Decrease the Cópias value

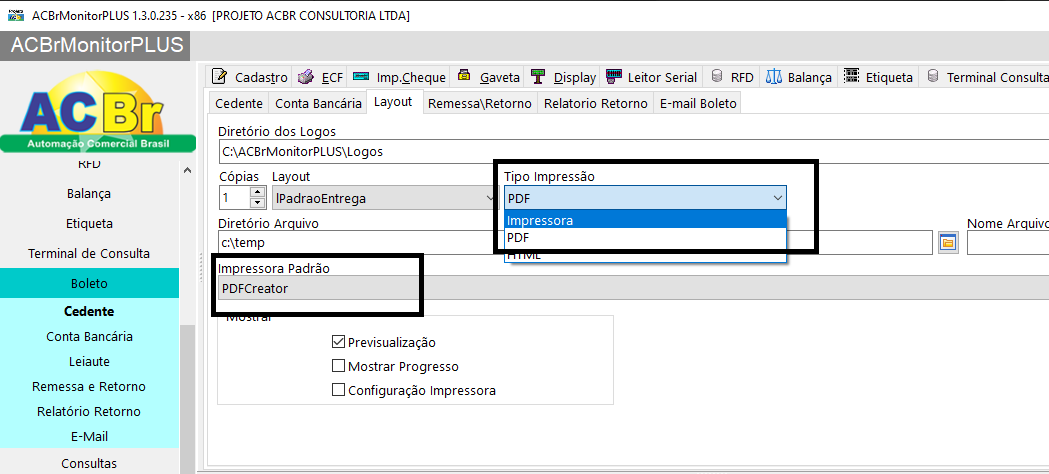pos(258,203)
